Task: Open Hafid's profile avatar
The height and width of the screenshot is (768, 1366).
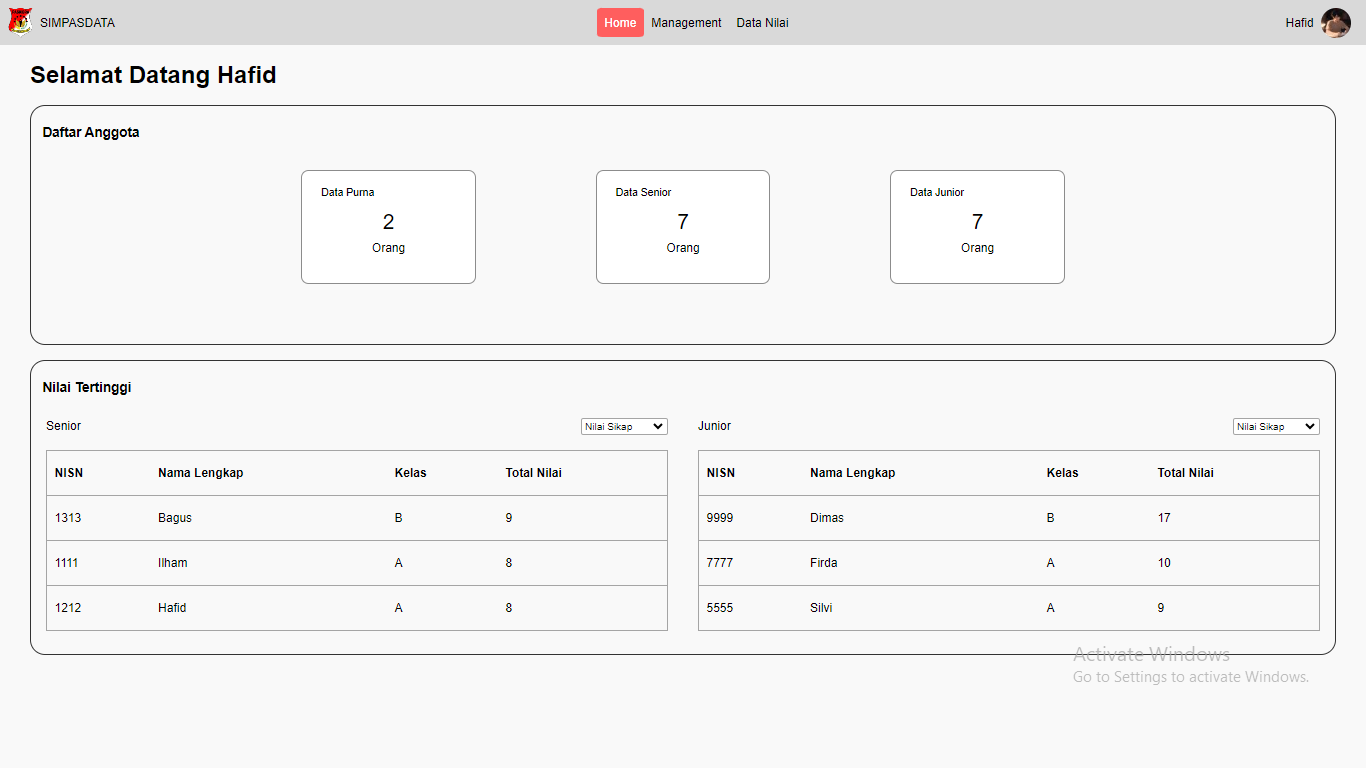Action: click(x=1335, y=22)
